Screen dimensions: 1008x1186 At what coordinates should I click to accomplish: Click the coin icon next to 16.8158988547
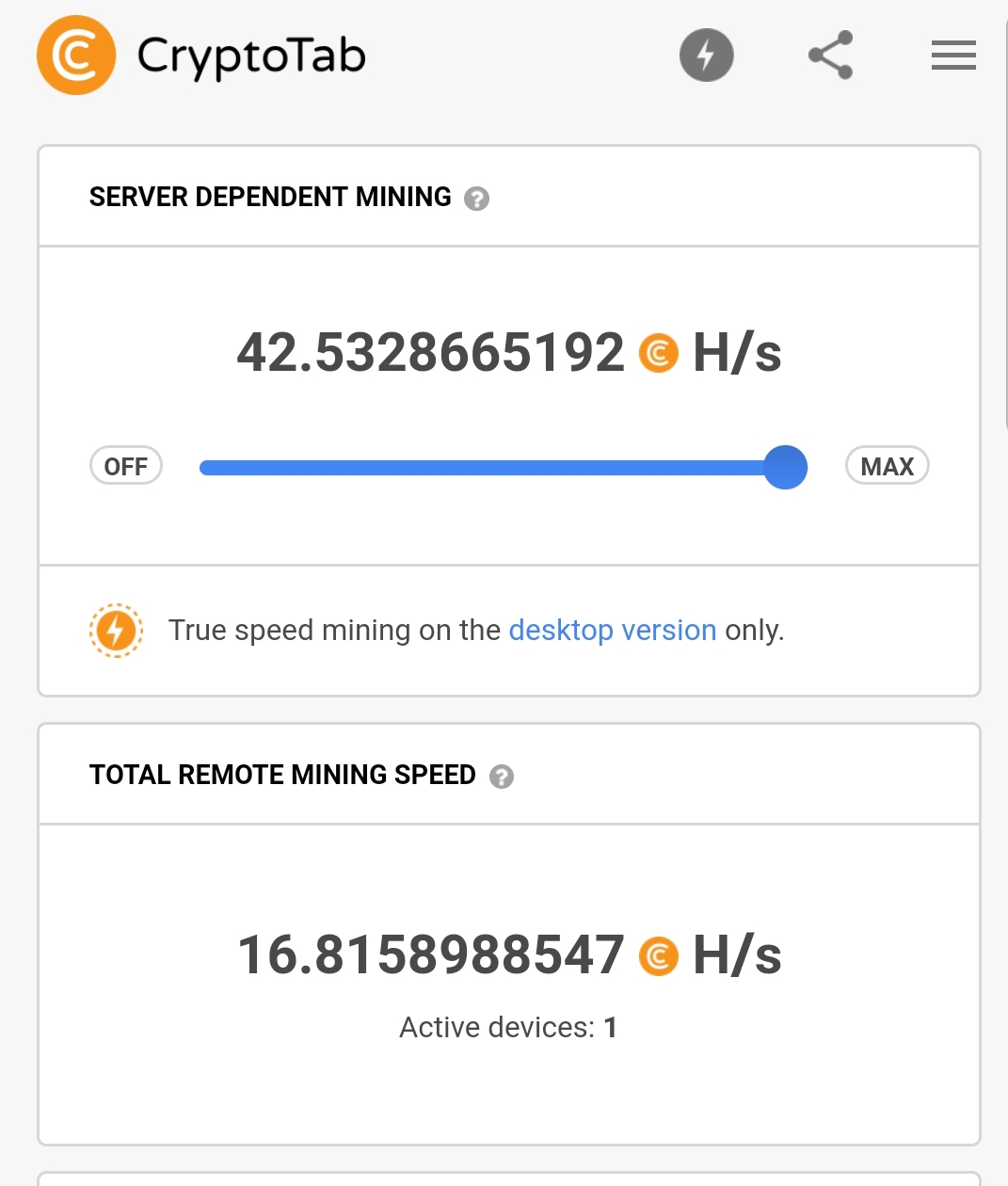659,956
